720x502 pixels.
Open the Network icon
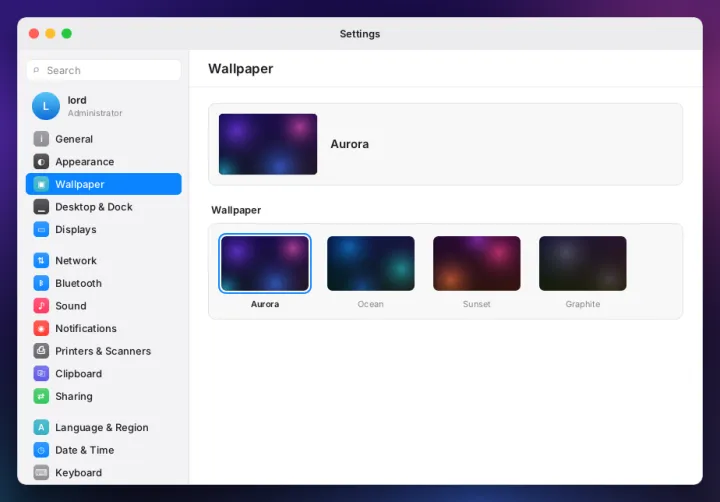pos(41,260)
